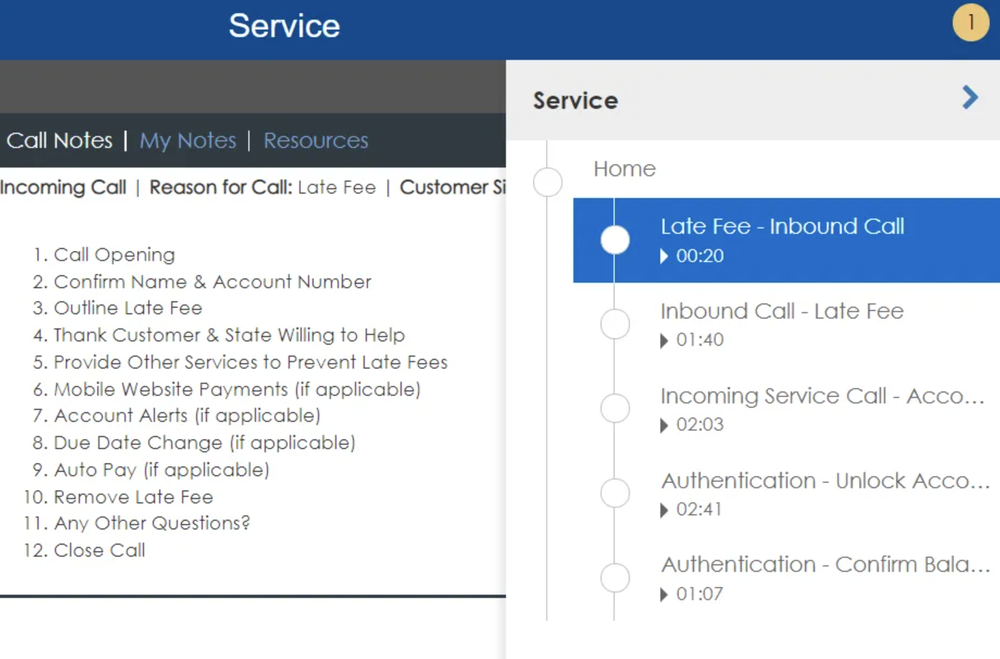The image size is (1000, 659).
Task: Switch to the My Notes tab
Action: point(188,141)
